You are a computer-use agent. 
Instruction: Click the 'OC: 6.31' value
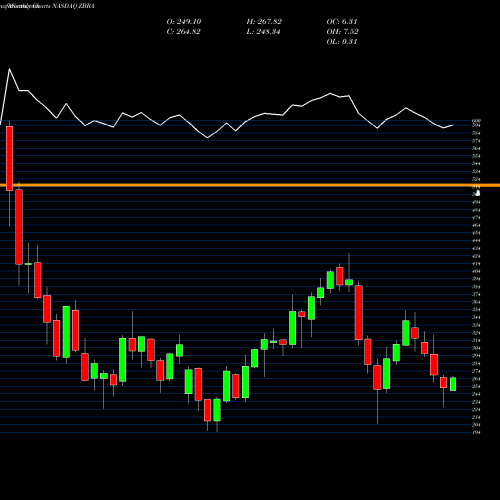click(x=342, y=22)
